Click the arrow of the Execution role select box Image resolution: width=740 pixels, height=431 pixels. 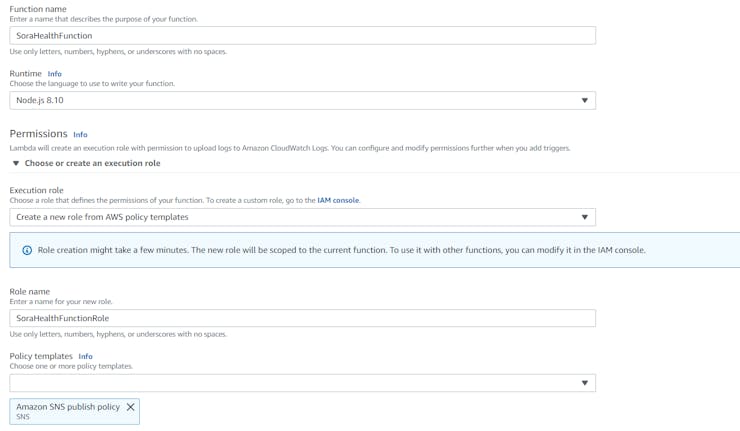point(585,217)
